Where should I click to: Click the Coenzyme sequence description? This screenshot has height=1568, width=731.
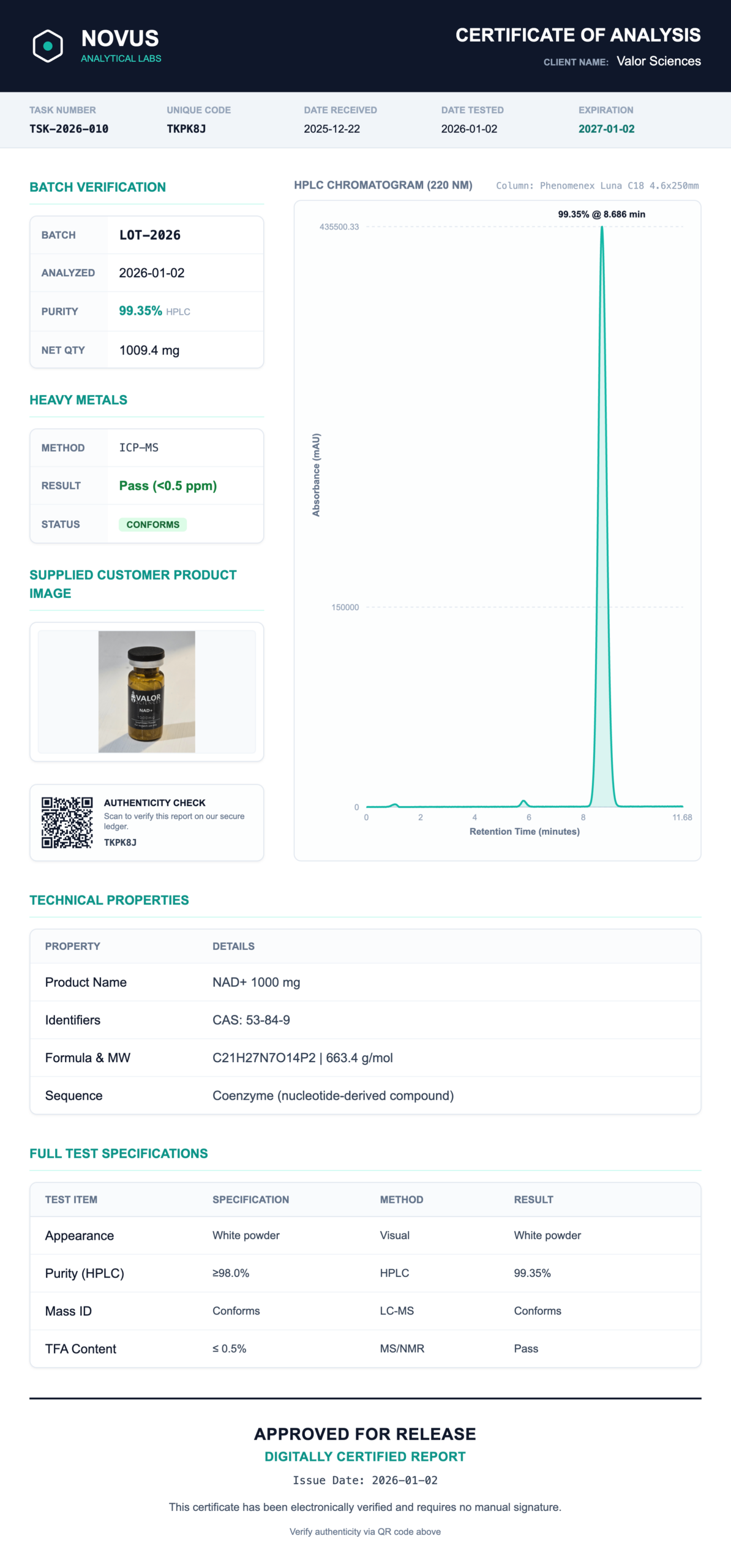[333, 1096]
